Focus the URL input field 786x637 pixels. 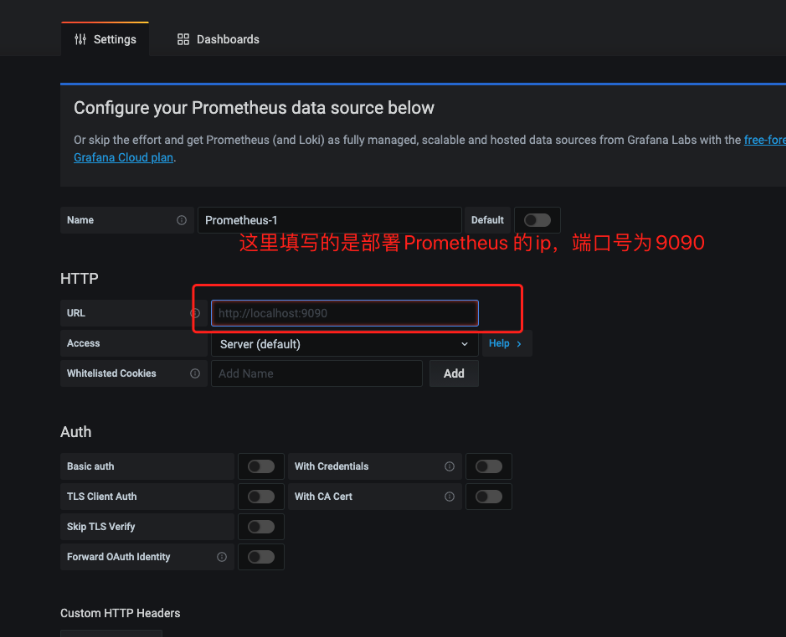[x=345, y=313]
